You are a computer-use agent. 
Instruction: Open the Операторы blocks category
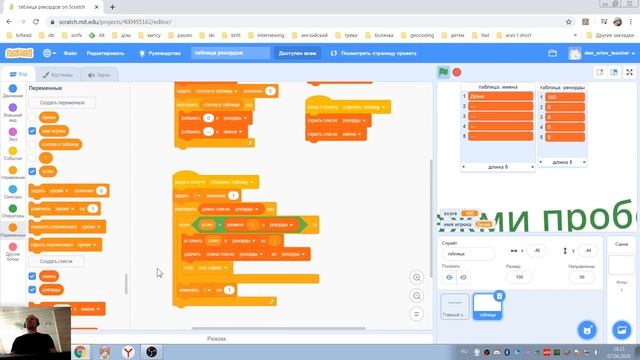13,211
